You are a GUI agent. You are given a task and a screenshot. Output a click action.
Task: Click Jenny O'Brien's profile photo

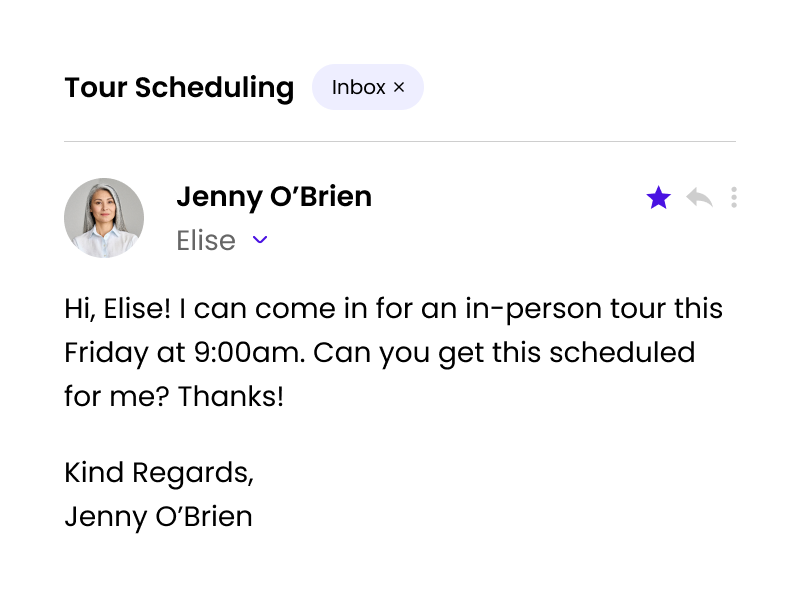pos(104,218)
